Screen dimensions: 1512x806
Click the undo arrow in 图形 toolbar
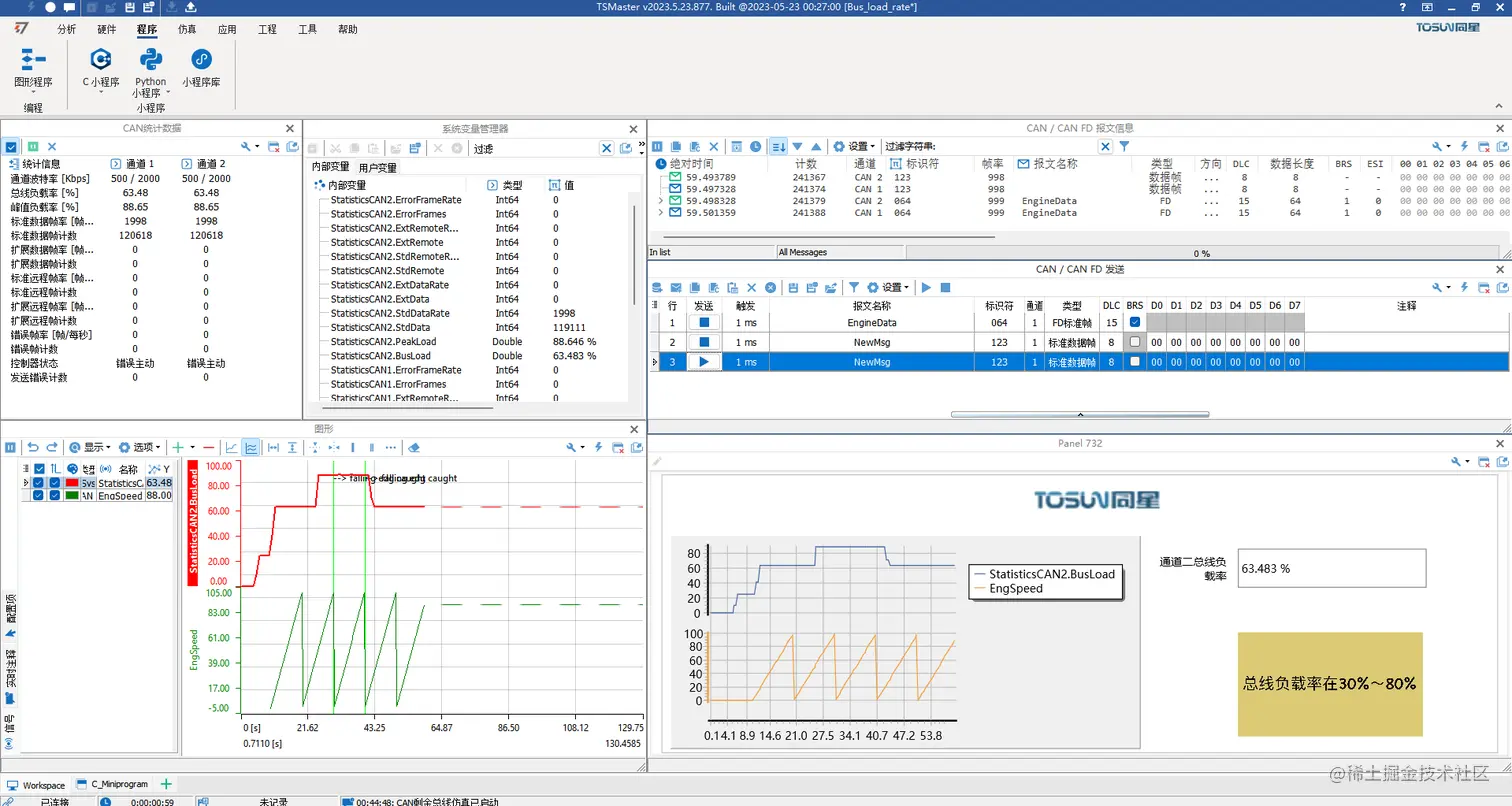pos(33,447)
